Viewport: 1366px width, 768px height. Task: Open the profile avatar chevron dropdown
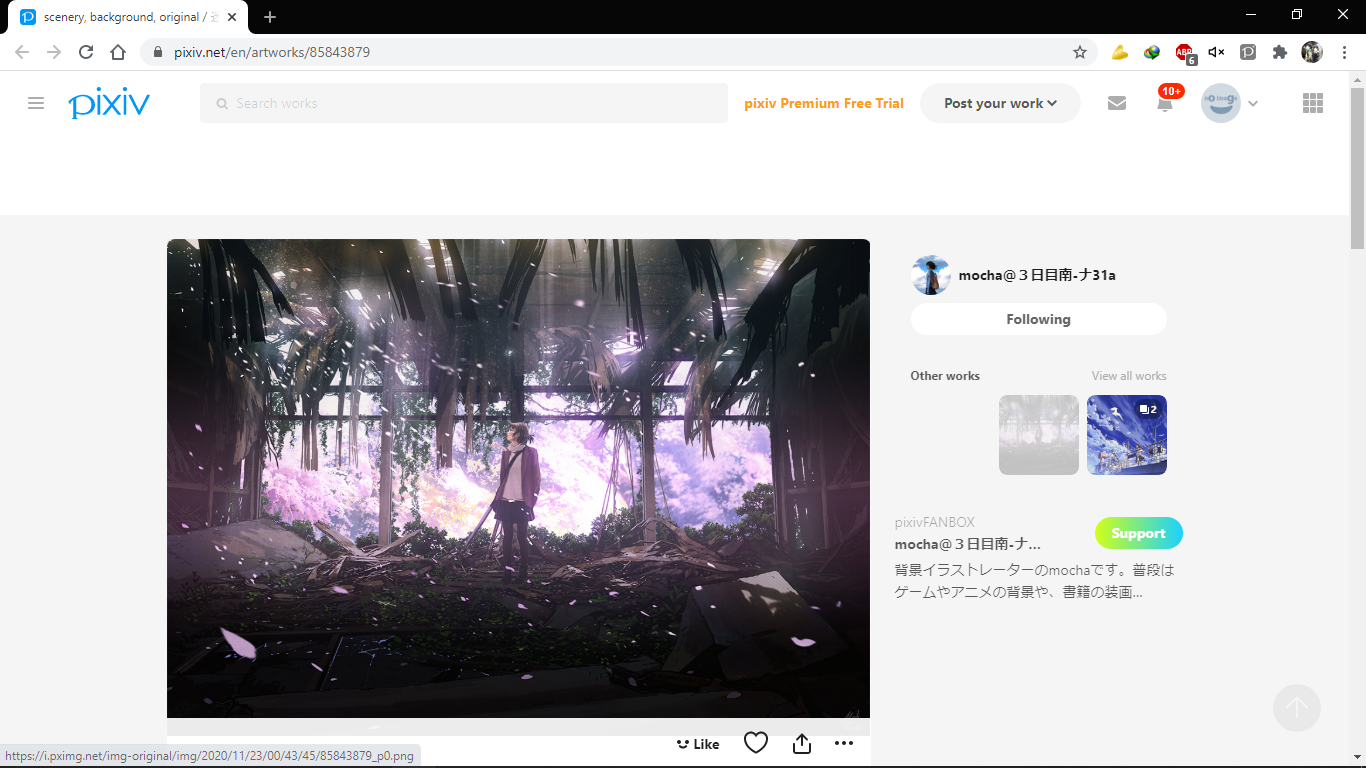(1253, 103)
